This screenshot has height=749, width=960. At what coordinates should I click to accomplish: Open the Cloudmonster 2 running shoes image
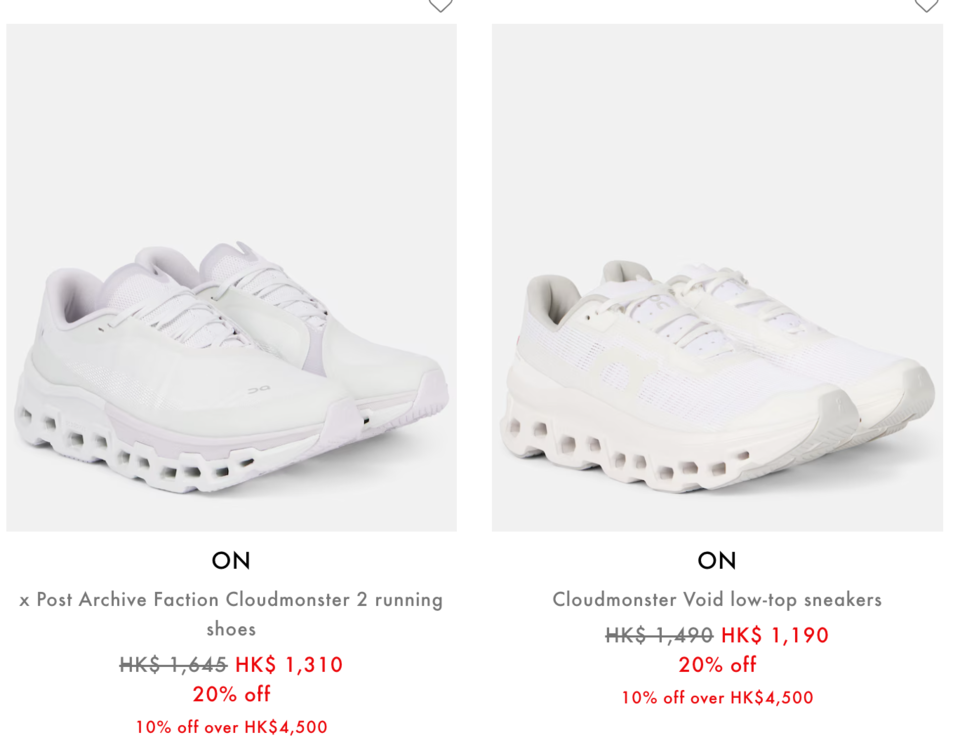pos(231,277)
